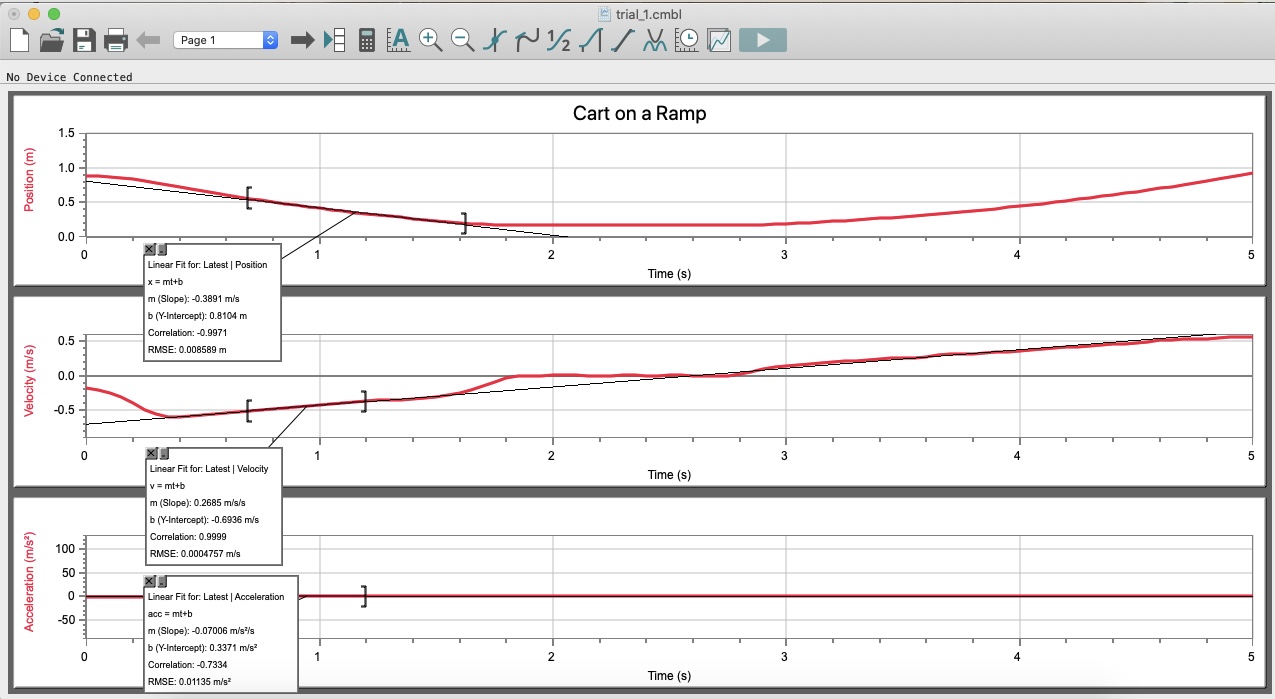Click options button beside Velocity fit close
This screenshot has width=1275, height=699.
[x=163, y=454]
